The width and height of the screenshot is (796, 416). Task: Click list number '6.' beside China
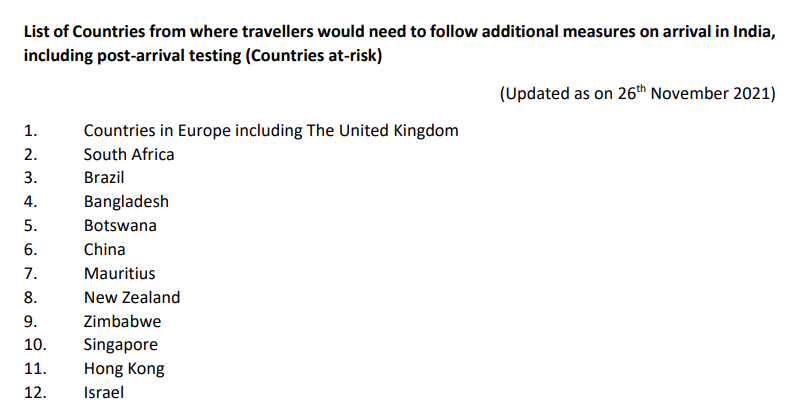30,250
